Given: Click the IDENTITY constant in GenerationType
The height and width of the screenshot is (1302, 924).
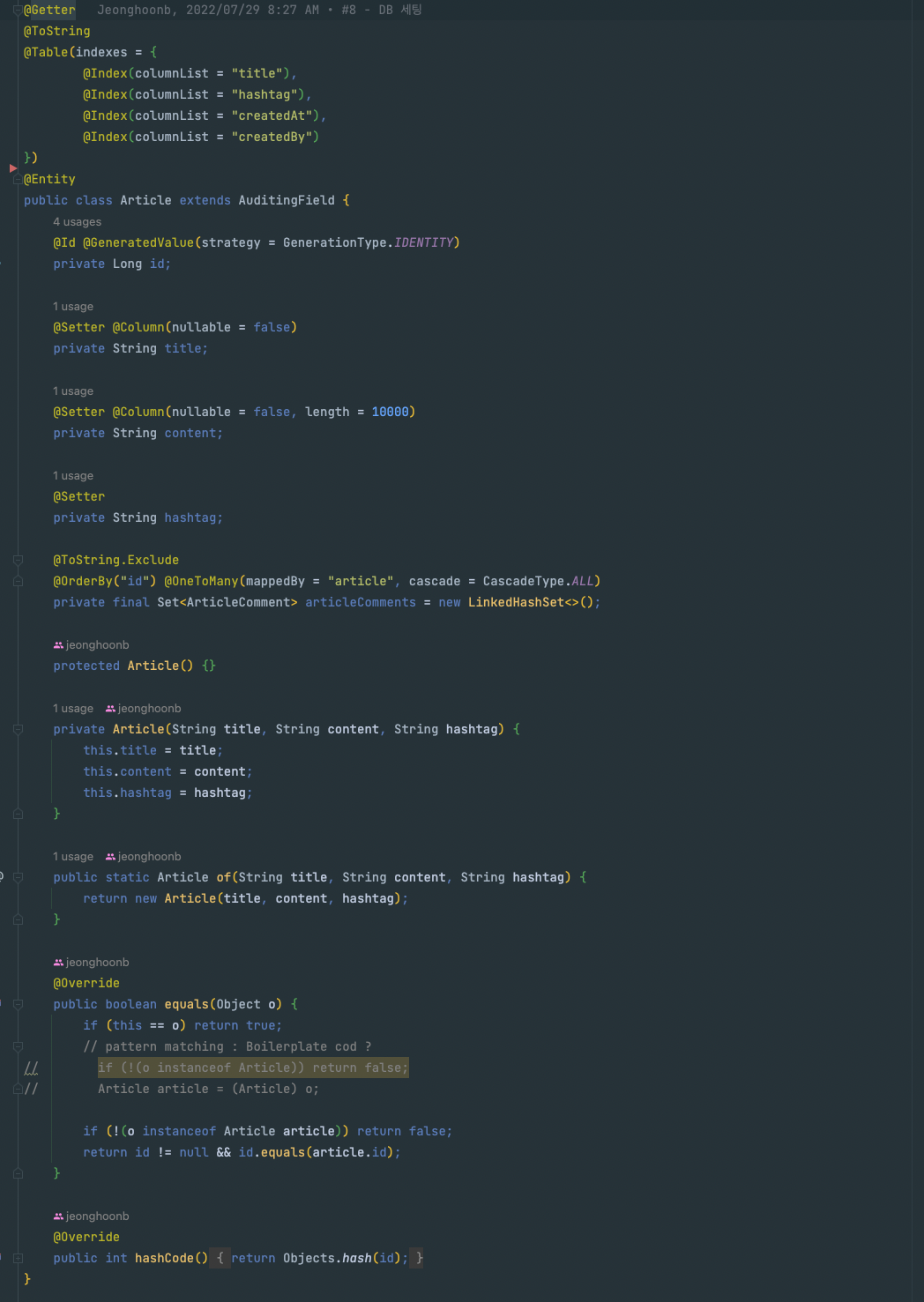Looking at the screenshot, I should 423,243.
